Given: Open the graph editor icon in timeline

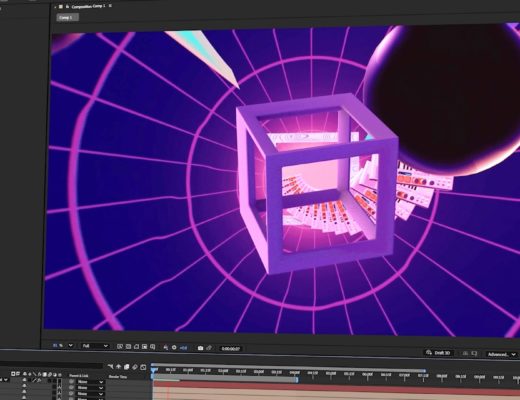Looking at the screenshot, I should click(x=143, y=367).
